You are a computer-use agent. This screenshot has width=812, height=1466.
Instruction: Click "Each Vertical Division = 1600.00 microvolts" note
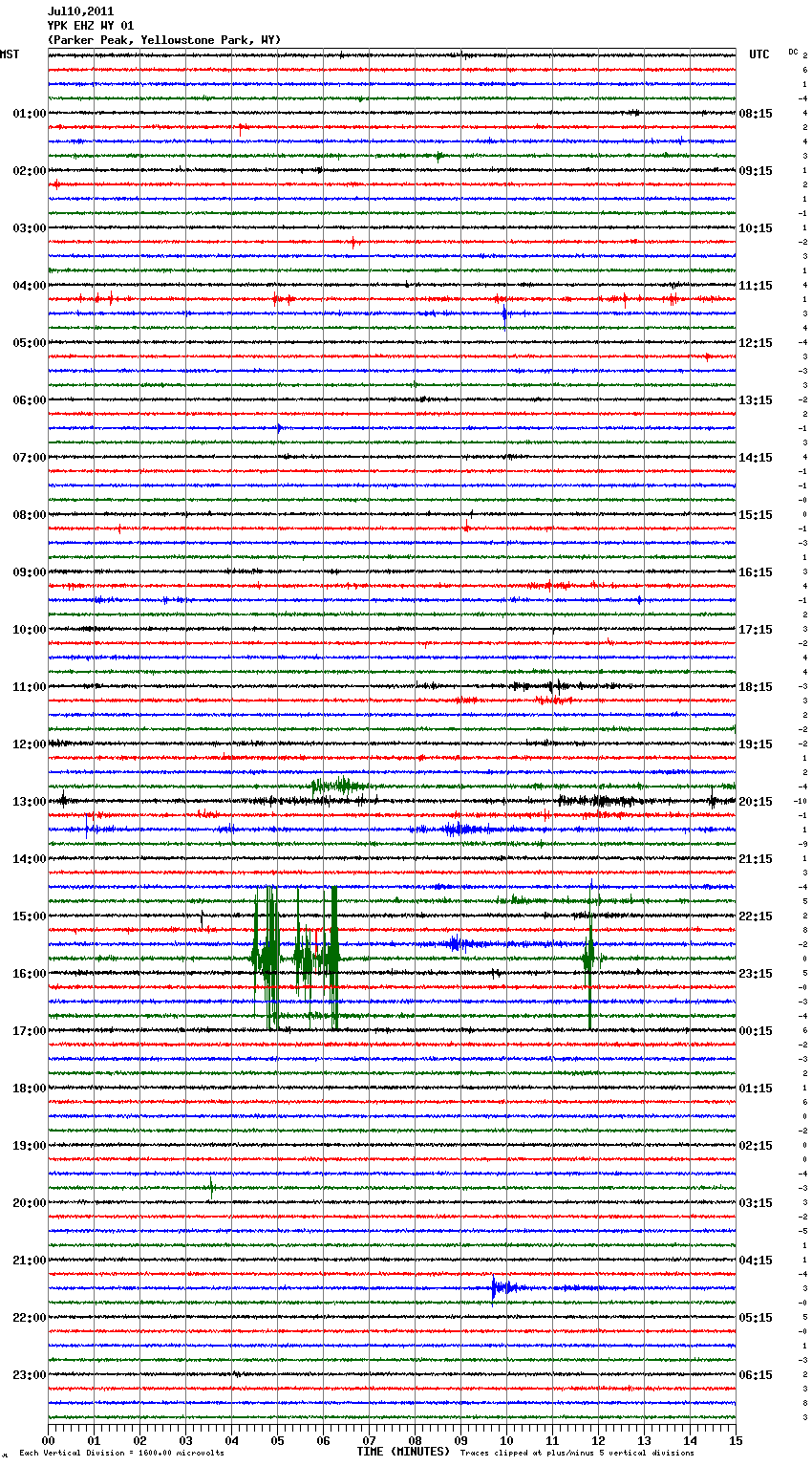click(121, 1453)
